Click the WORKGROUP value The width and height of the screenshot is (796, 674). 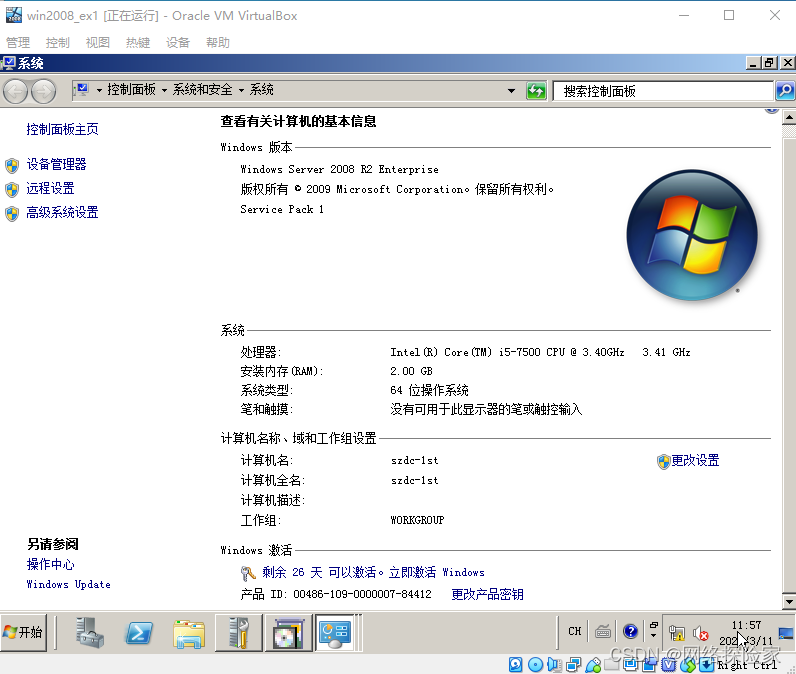pos(417,520)
